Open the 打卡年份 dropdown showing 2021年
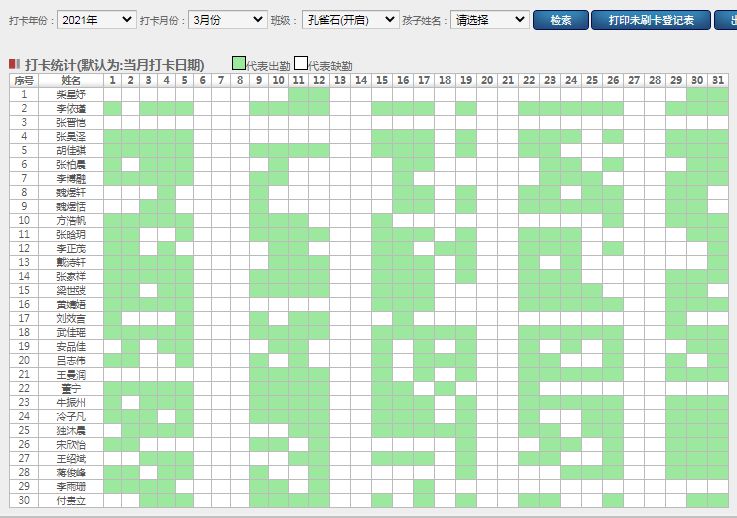The height and width of the screenshot is (518, 737). point(96,20)
